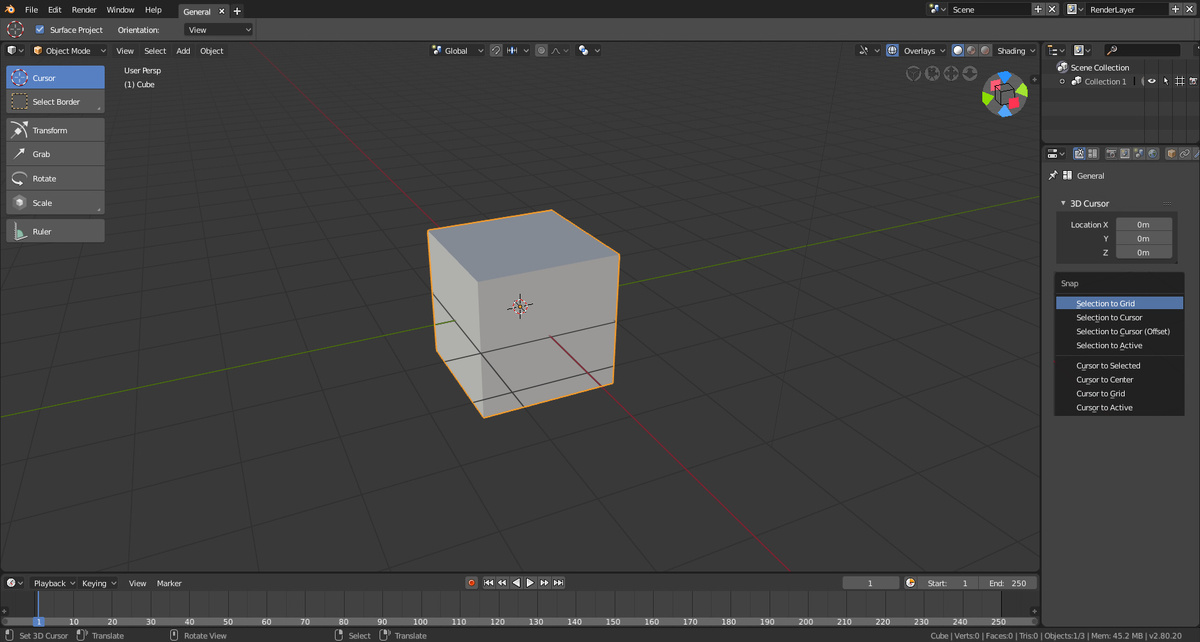Screen dimensions: 1200x642
Task: Choose Selection to Grid in Snap menu
Action: pyautogui.click(x=1120, y=303)
